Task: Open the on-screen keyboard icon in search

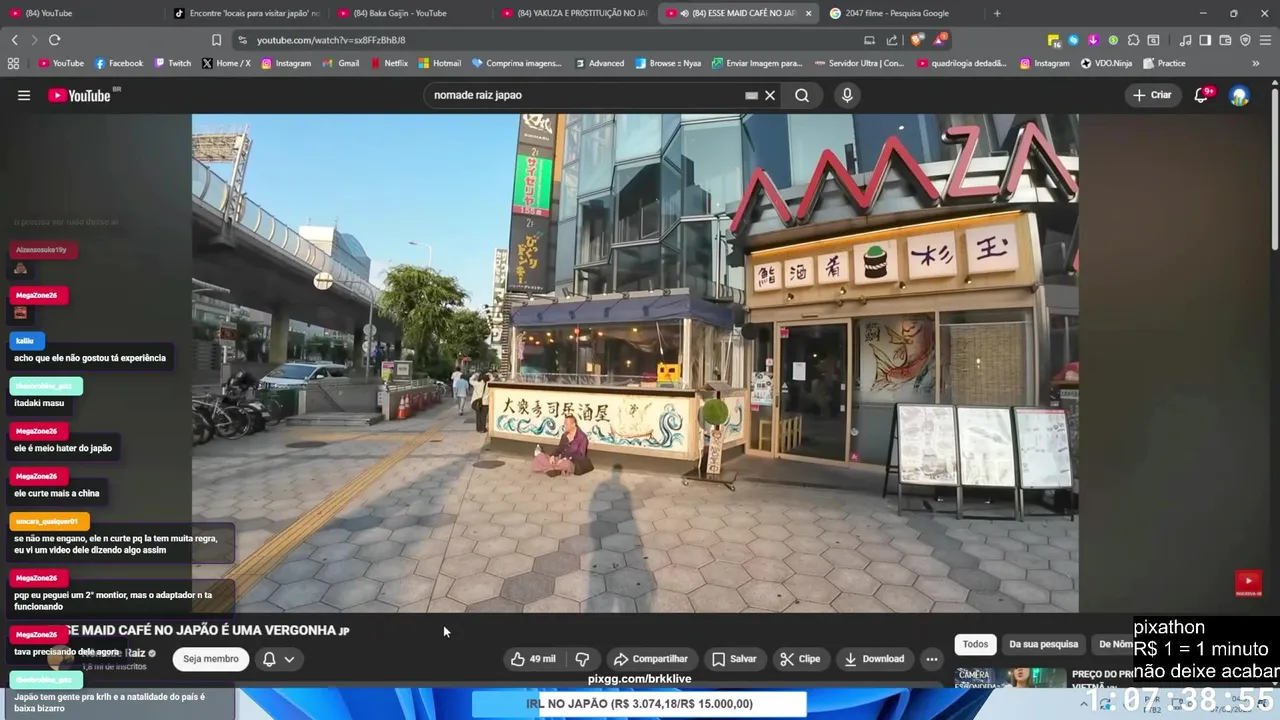Action: [751, 95]
